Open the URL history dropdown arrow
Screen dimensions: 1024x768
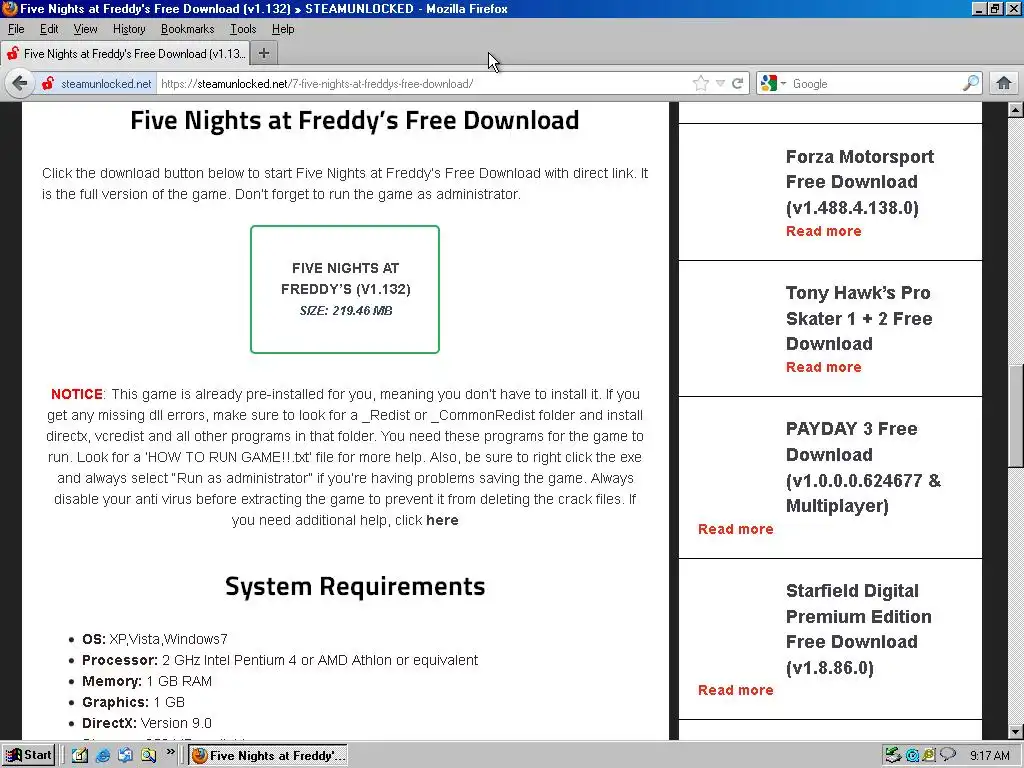pyautogui.click(x=720, y=84)
